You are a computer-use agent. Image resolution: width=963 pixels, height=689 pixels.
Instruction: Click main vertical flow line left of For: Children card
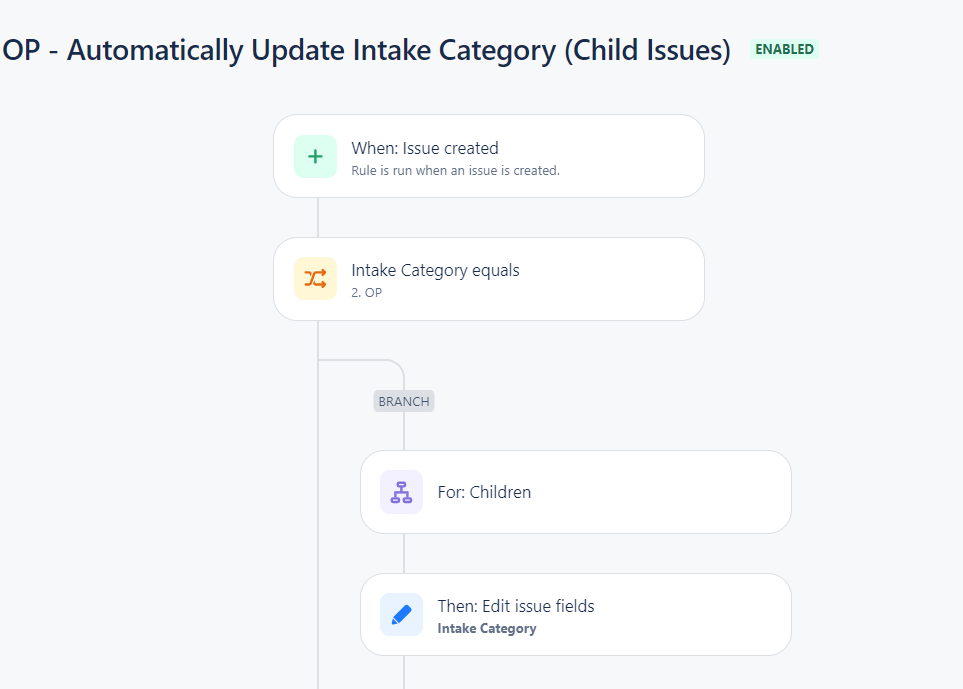pos(318,492)
